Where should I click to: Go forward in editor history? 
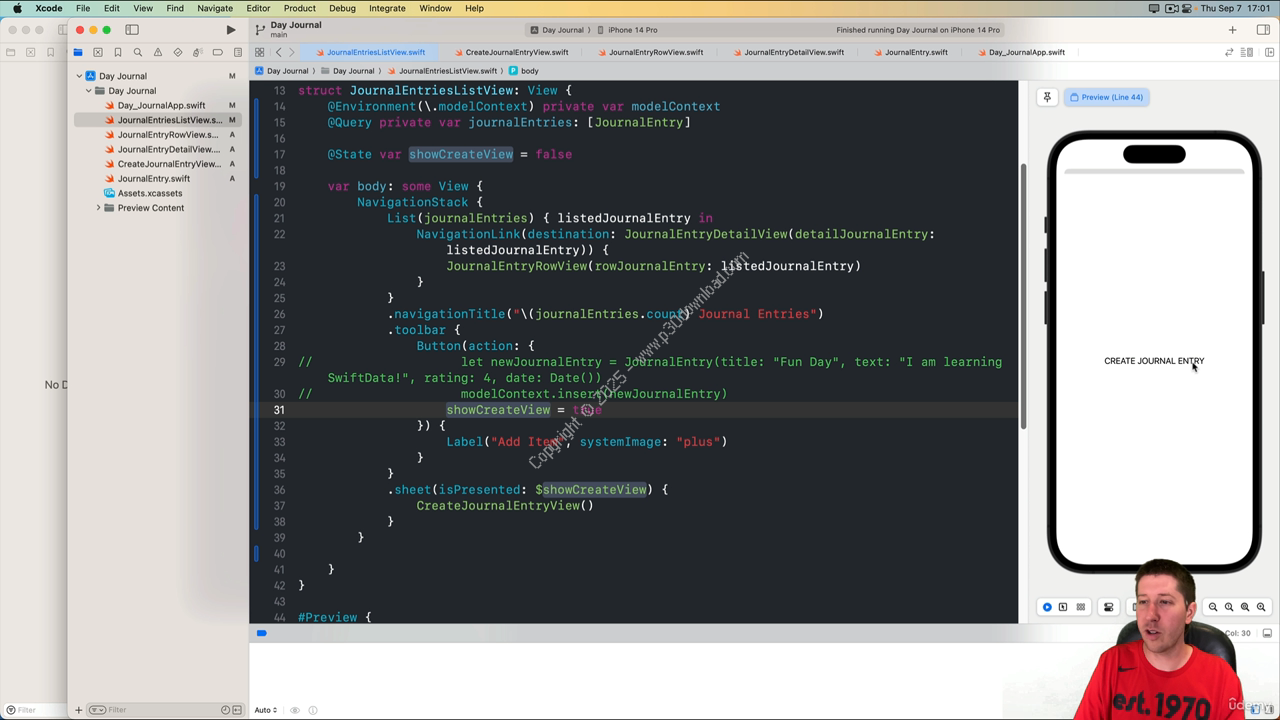(291, 52)
